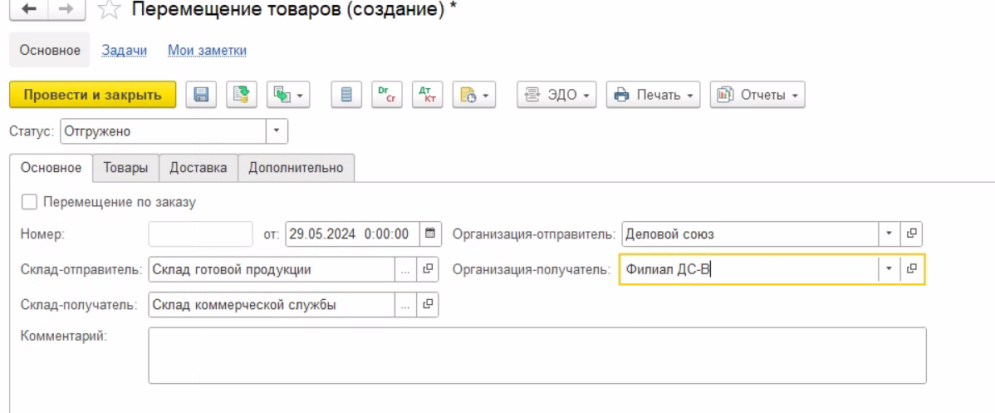Open calendar picker for date field
Image resolution: width=995 pixels, height=413 pixels.
(431, 235)
